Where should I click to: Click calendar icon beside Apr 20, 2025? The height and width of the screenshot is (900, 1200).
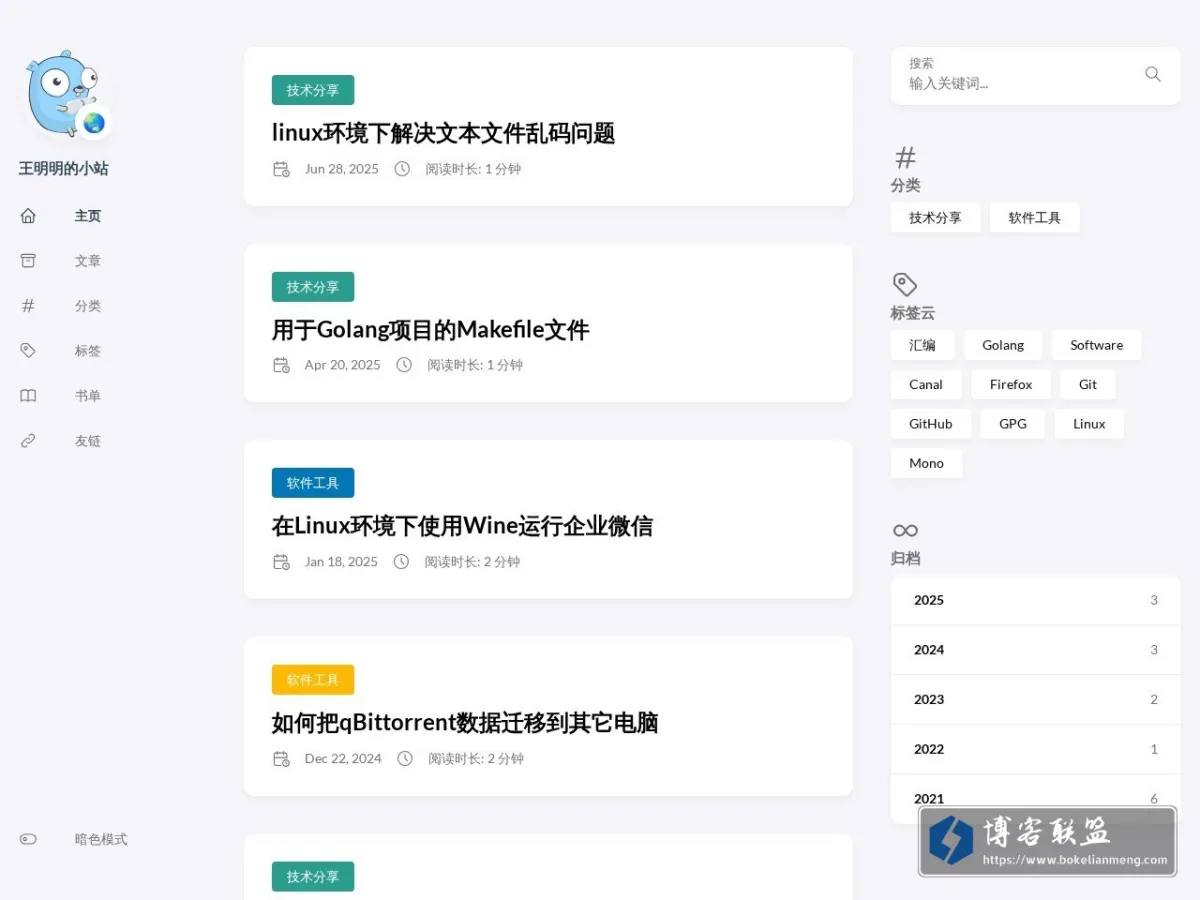point(281,365)
